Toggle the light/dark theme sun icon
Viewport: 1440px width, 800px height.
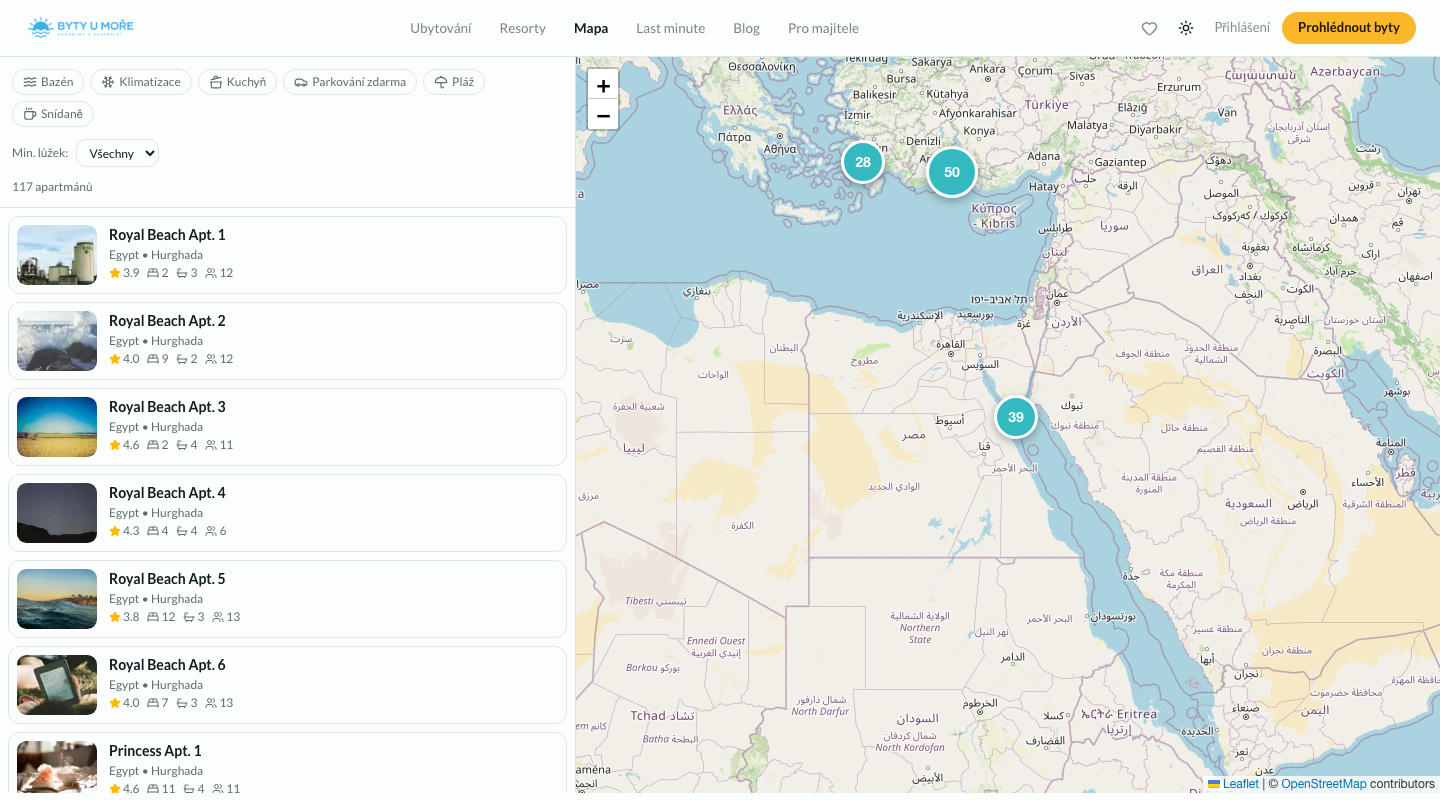pyautogui.click(x=1186, y=28)
